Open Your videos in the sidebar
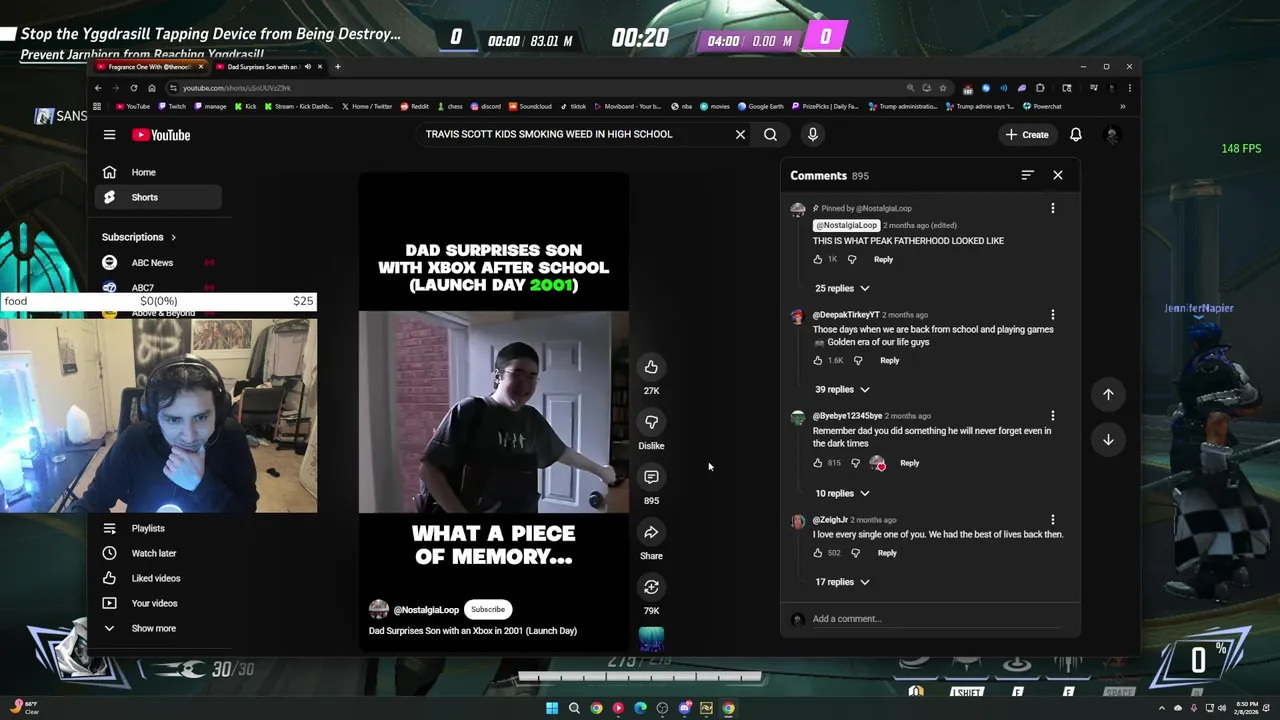 (x=158, y=603)
